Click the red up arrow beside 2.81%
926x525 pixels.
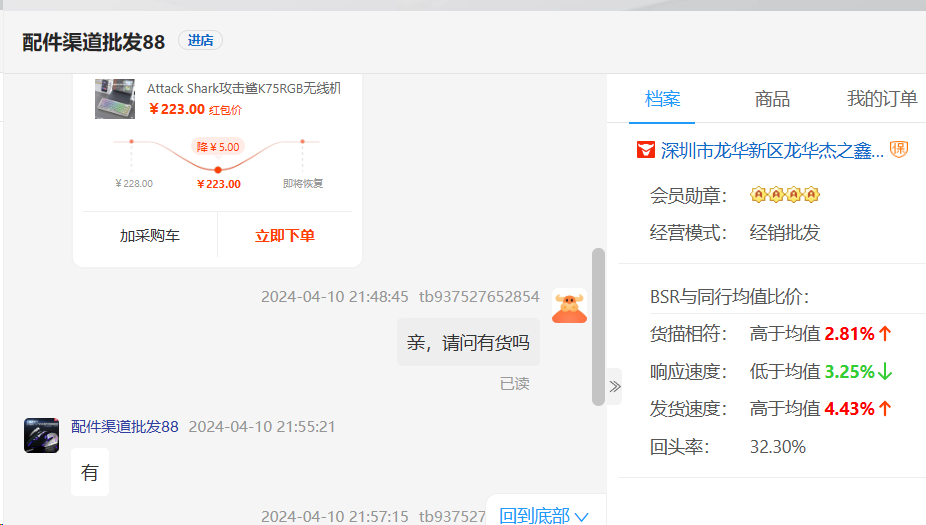coord(885,334)
